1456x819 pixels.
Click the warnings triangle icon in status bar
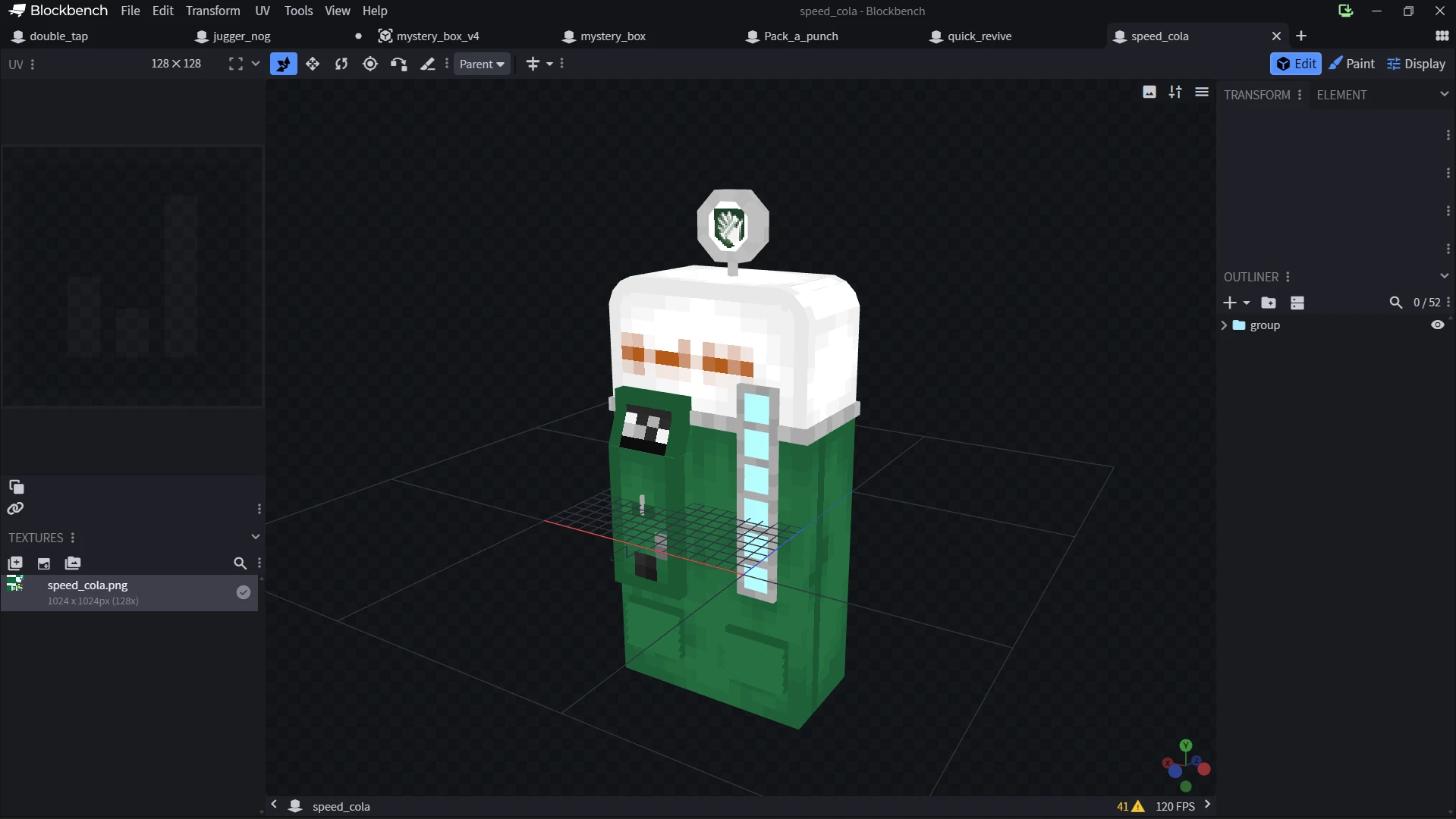point(1138,807)
